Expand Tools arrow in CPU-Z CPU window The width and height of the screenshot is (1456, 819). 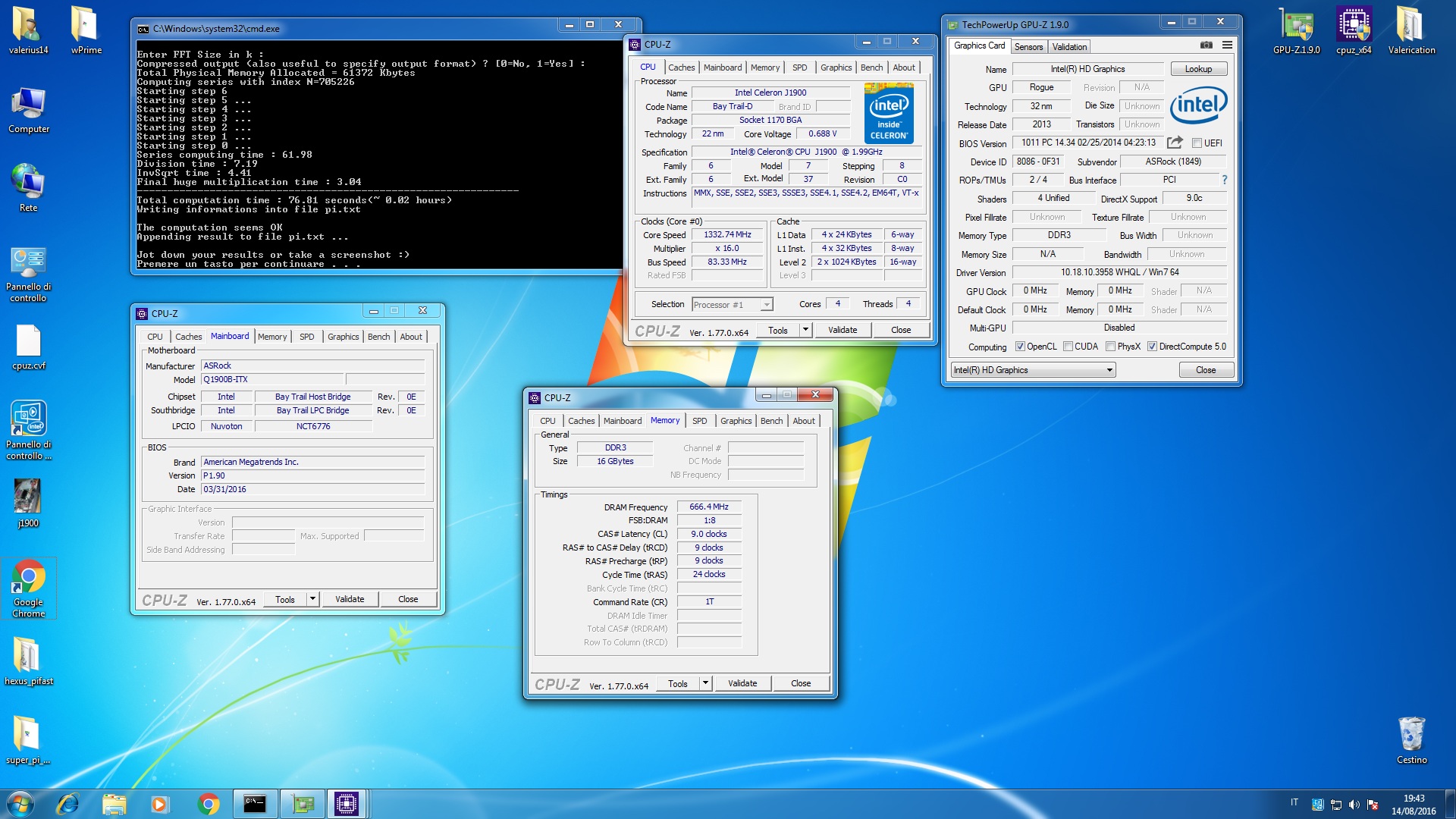(805, 330)
